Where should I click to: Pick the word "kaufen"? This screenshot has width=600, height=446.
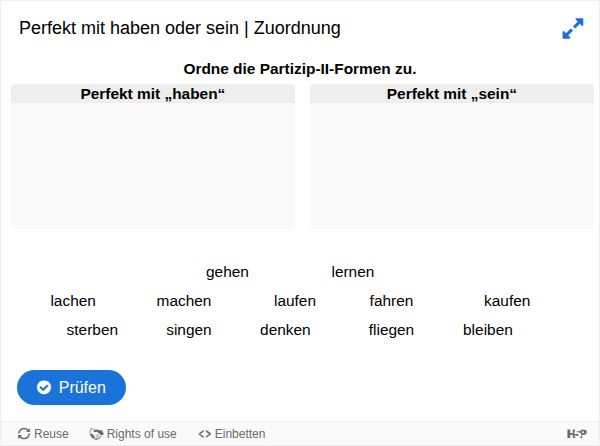click(x=507, y=301)
